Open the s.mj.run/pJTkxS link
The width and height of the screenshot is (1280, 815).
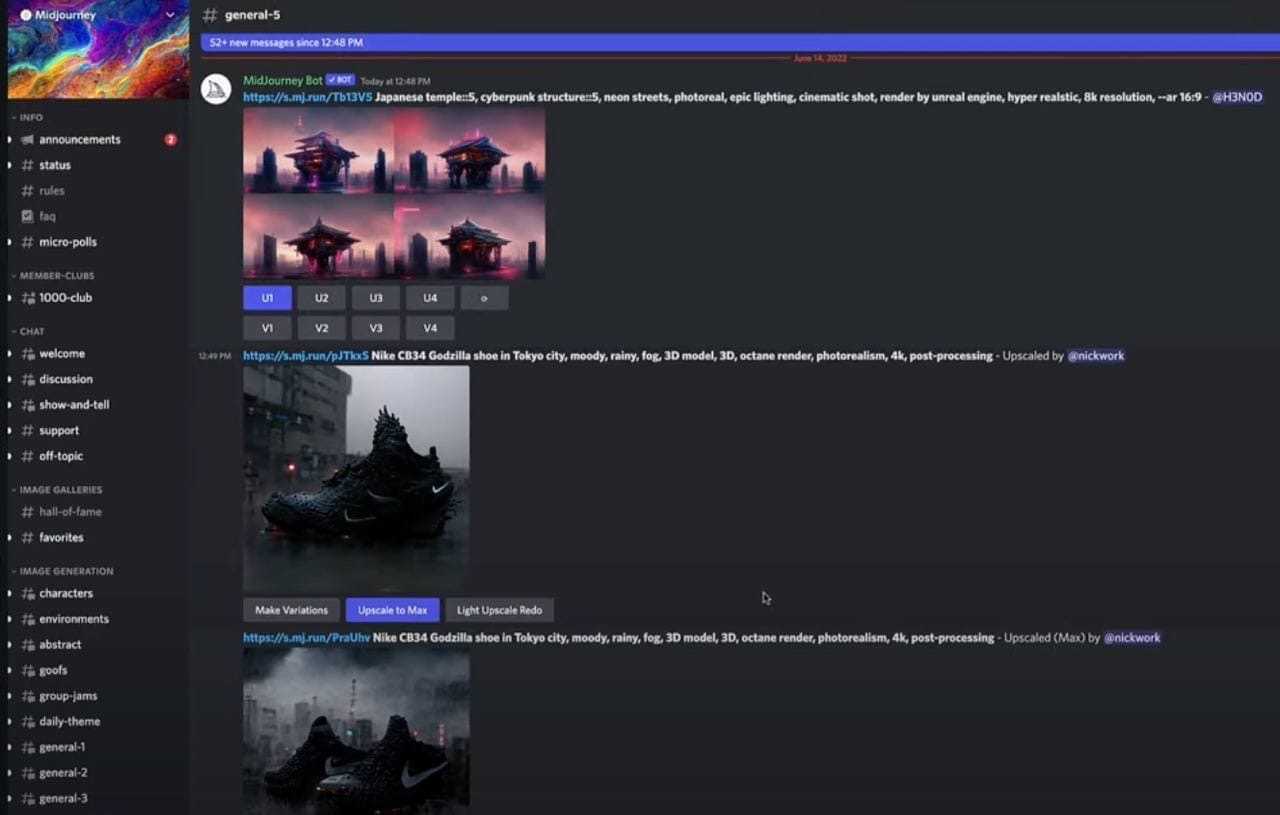[306, 355]
